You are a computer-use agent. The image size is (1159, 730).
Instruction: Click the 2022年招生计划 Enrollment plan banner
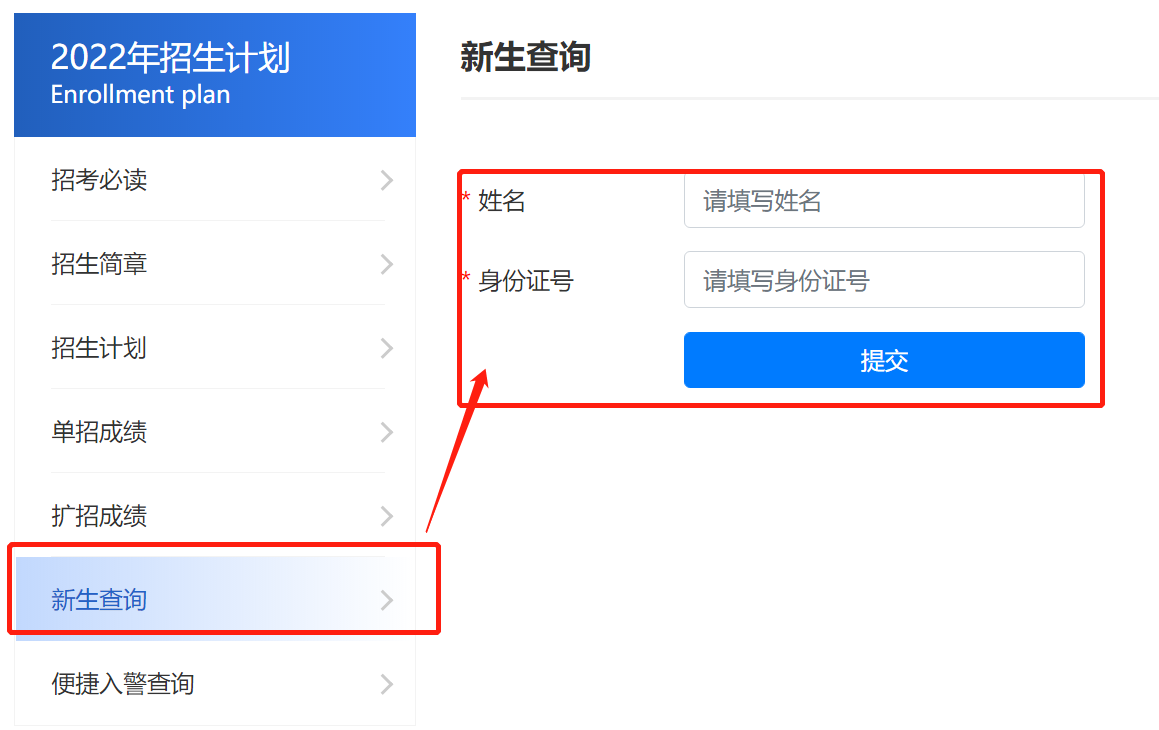point(215,75)
